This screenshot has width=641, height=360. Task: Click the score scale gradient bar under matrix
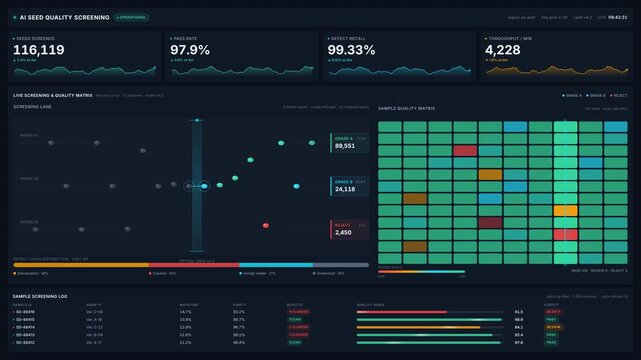coord(421,272)
